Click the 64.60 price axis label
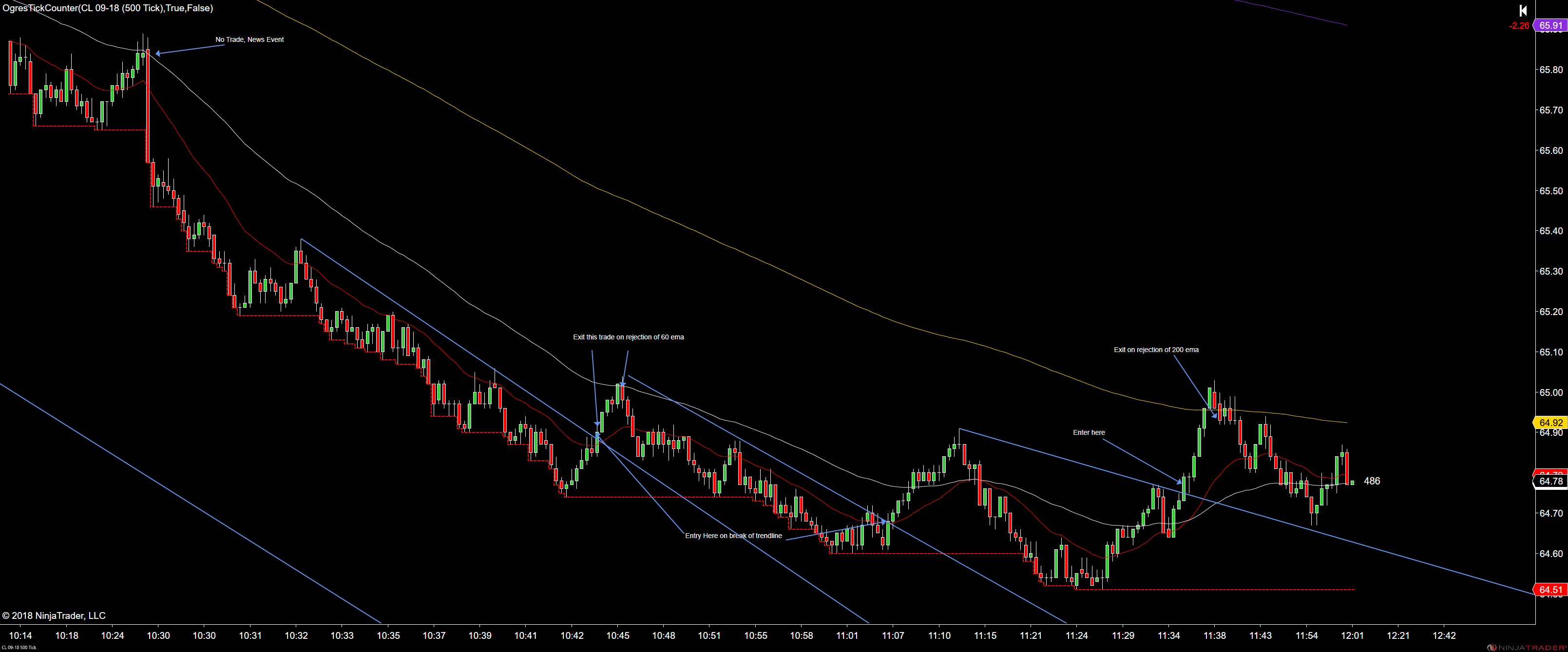Screen dimensions: 1568x652 [x=1551, y=554]
